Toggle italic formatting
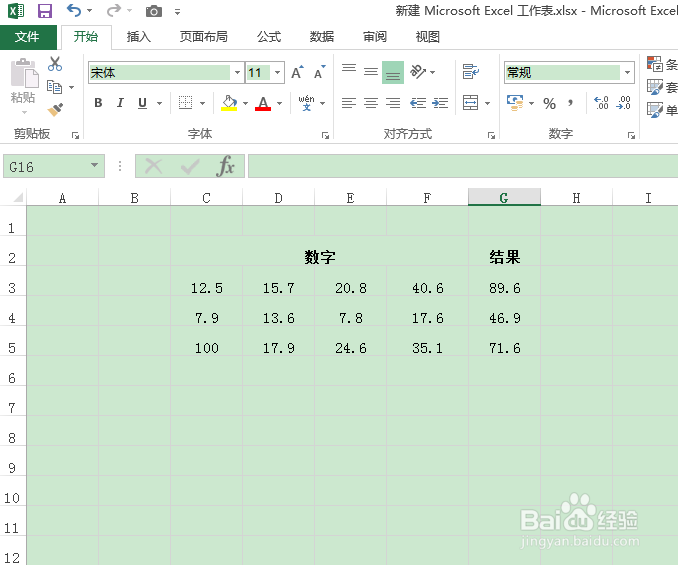678x565 pixels. 120,103
